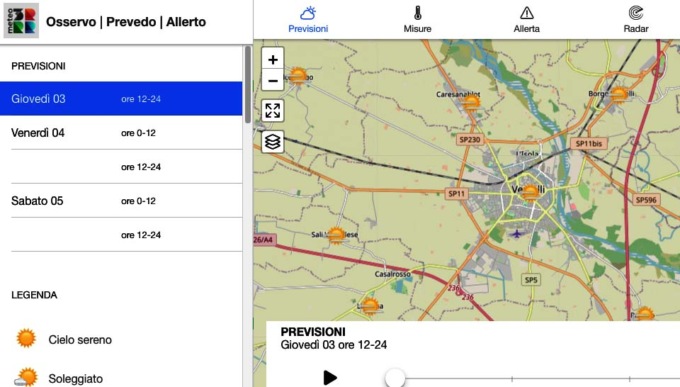Select Giovedì 03 ore 12-24 forecast
680x387 pixels.
click(121, 98)
